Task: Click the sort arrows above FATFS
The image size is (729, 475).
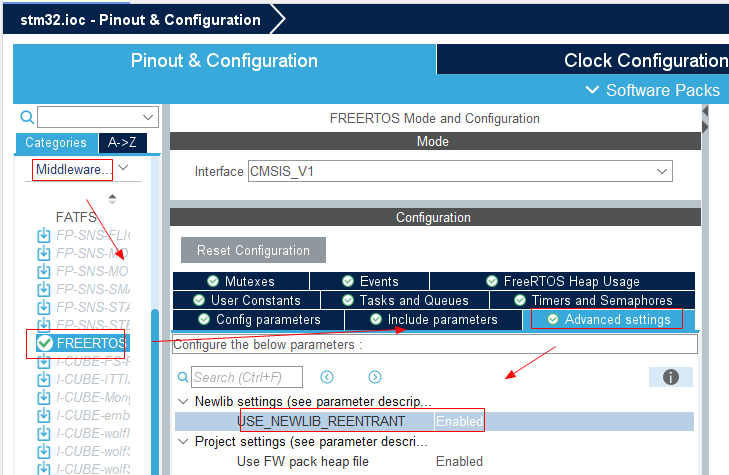Action: pyautogui.click(x=112, y=199)
